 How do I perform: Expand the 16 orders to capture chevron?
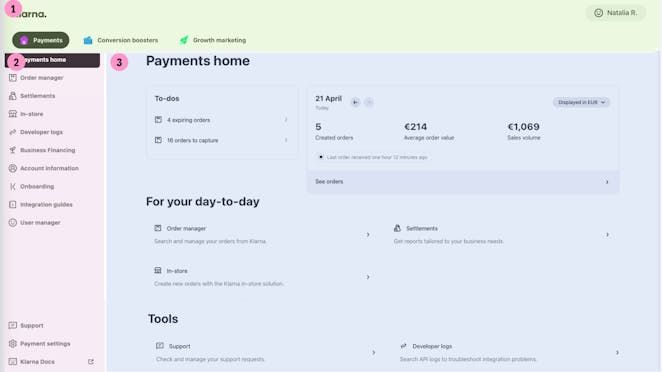pos(286,140)
